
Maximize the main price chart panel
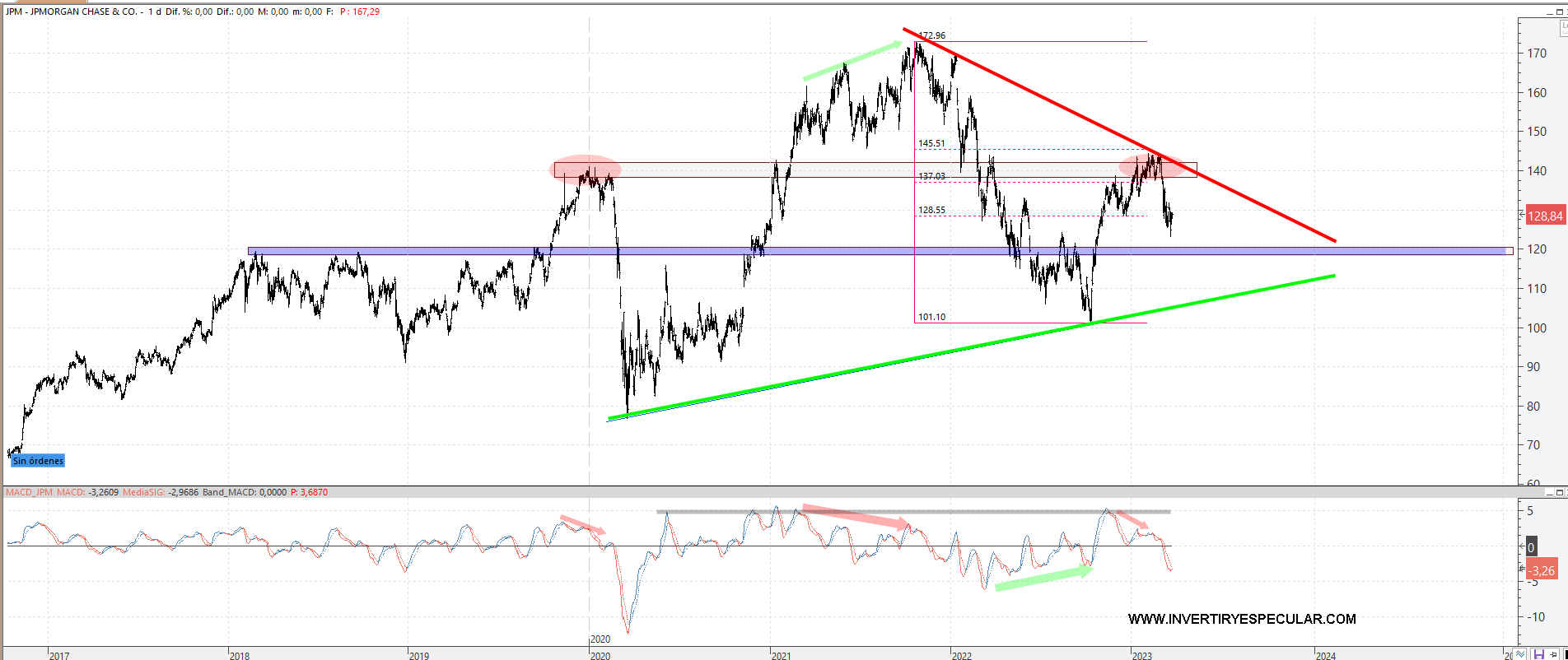point(1561,12)
